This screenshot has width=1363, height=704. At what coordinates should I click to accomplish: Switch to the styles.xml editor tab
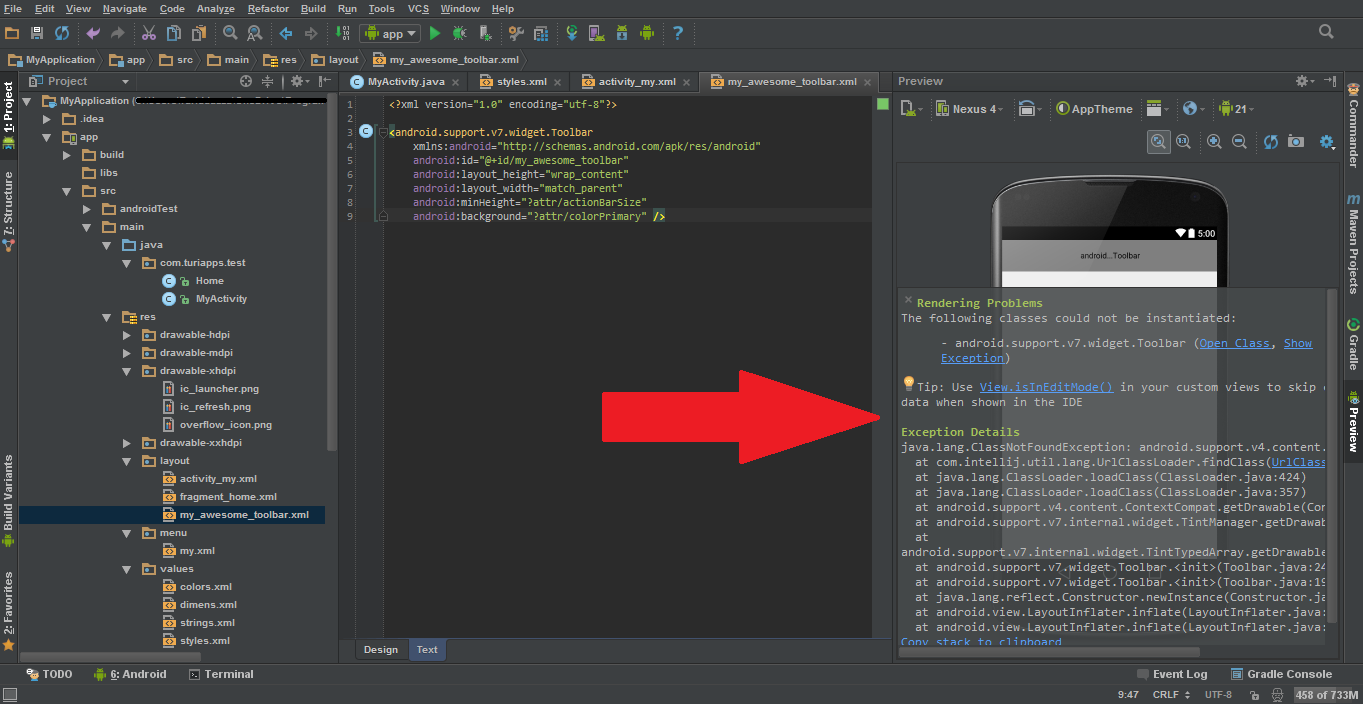521,82
